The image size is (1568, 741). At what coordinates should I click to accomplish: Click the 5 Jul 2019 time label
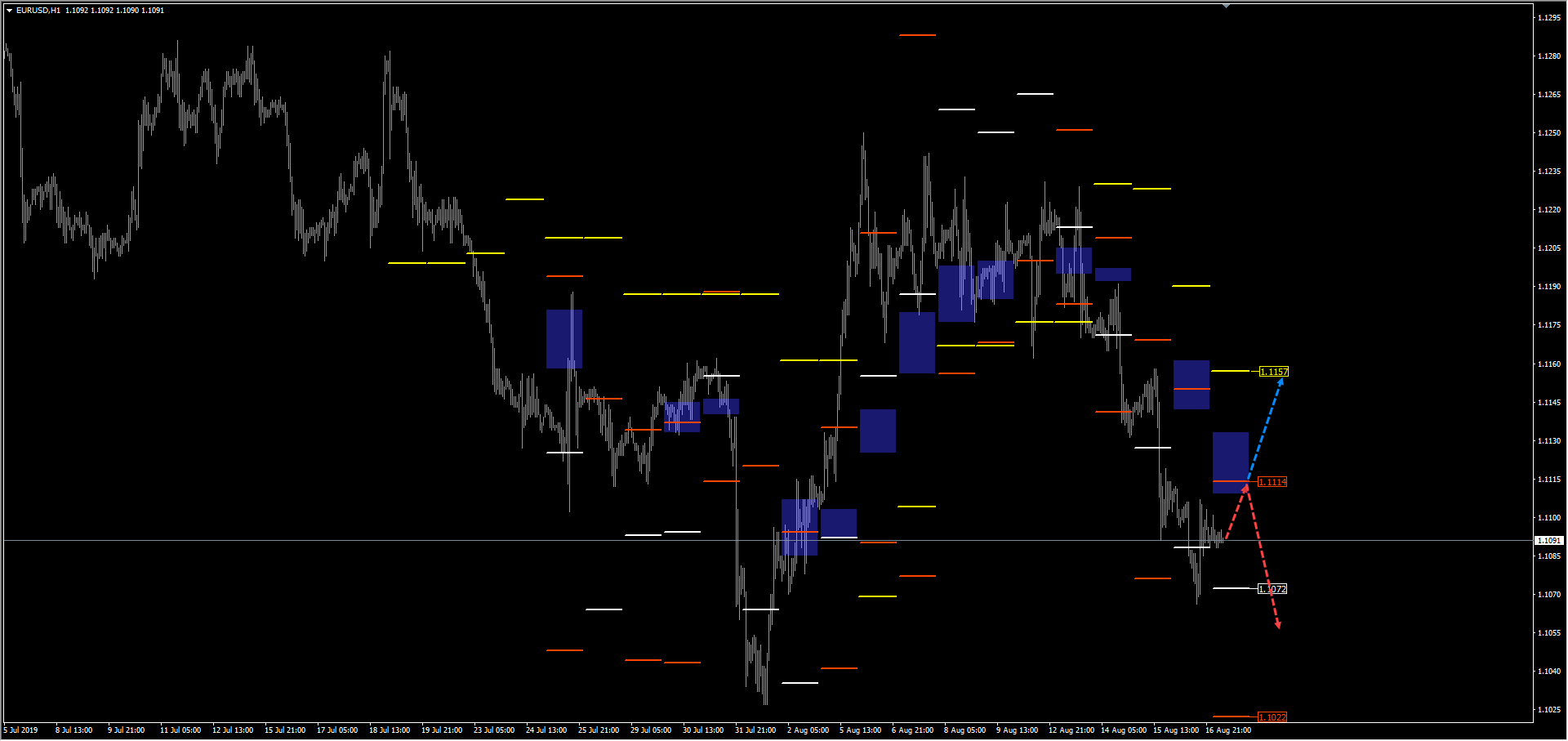(x=21, y=730)
